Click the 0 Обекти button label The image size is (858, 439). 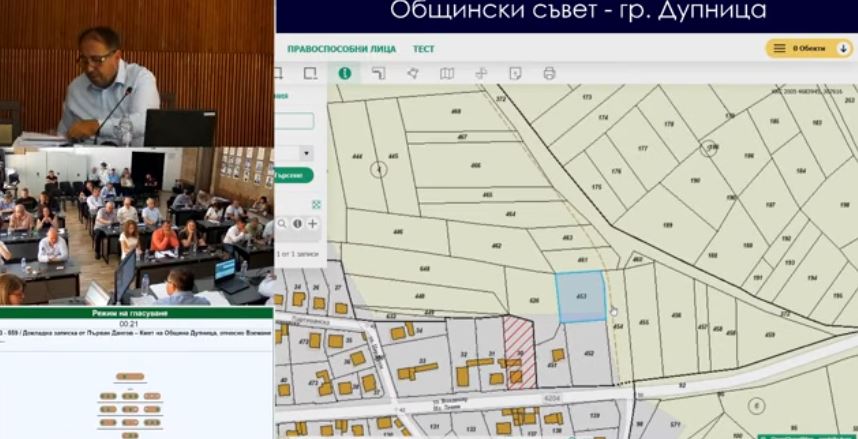pyautogui.click(x=809, y=48)
